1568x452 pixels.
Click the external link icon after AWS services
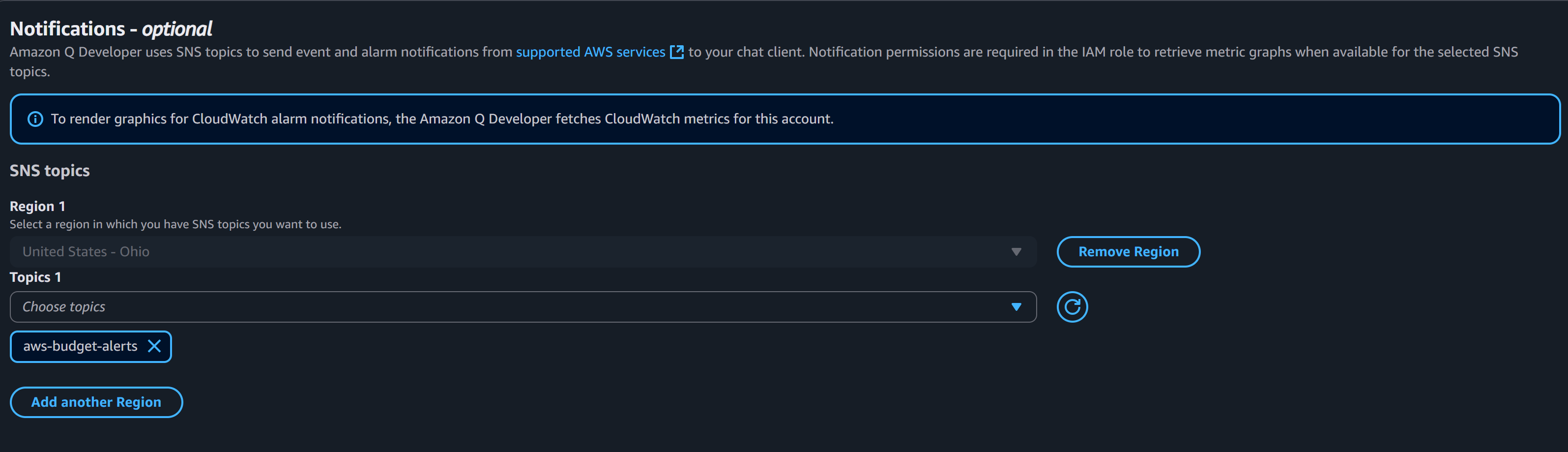[x=676, y=53]
